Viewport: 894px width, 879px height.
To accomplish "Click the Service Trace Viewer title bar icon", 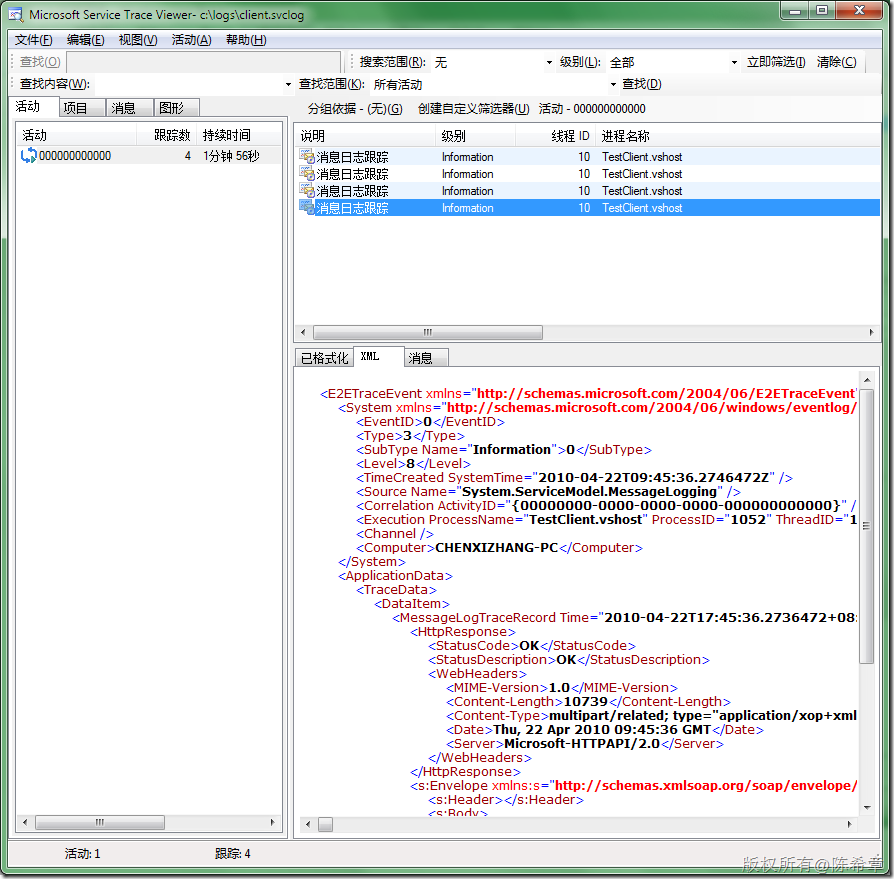I will [x=16, y=14].
